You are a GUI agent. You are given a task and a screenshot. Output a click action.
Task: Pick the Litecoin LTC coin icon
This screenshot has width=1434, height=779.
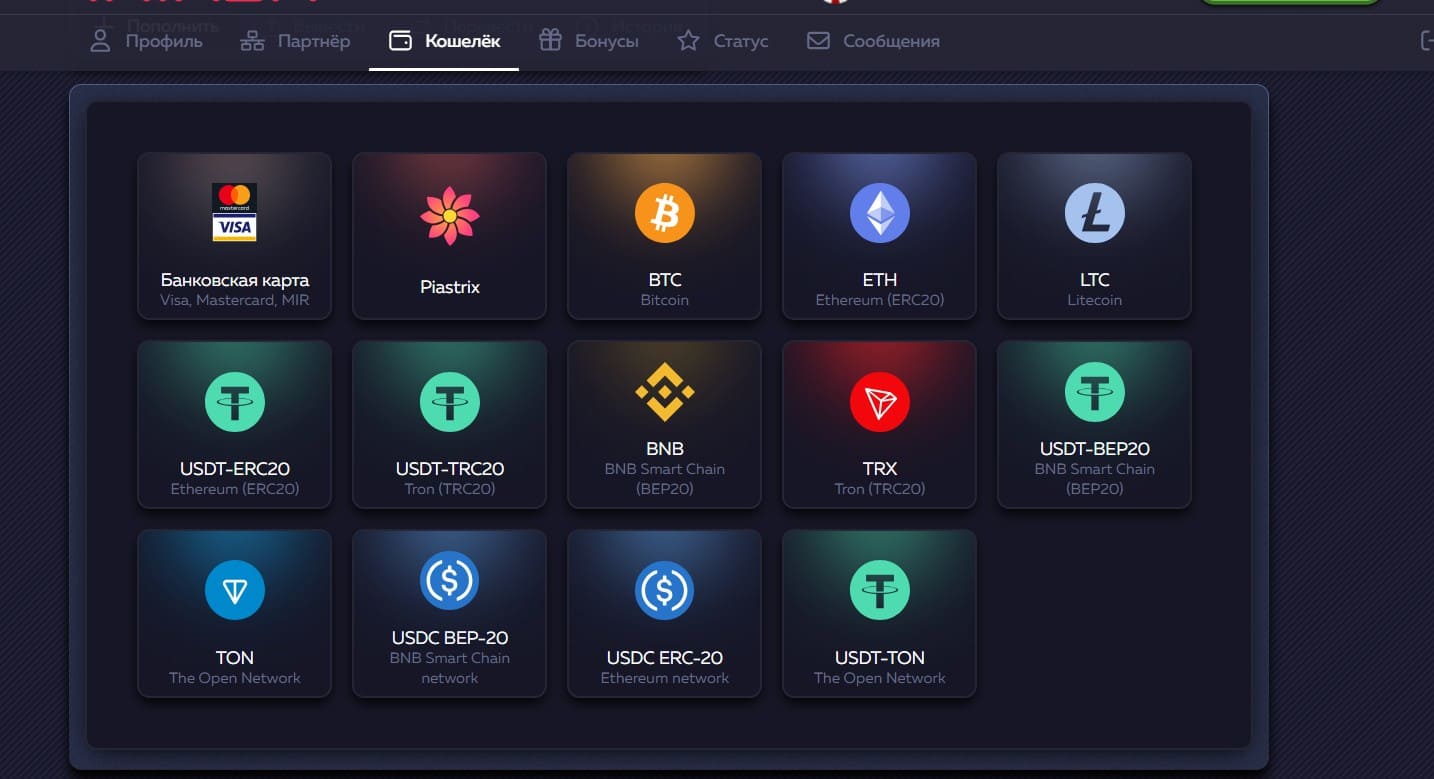point(1094,213)
